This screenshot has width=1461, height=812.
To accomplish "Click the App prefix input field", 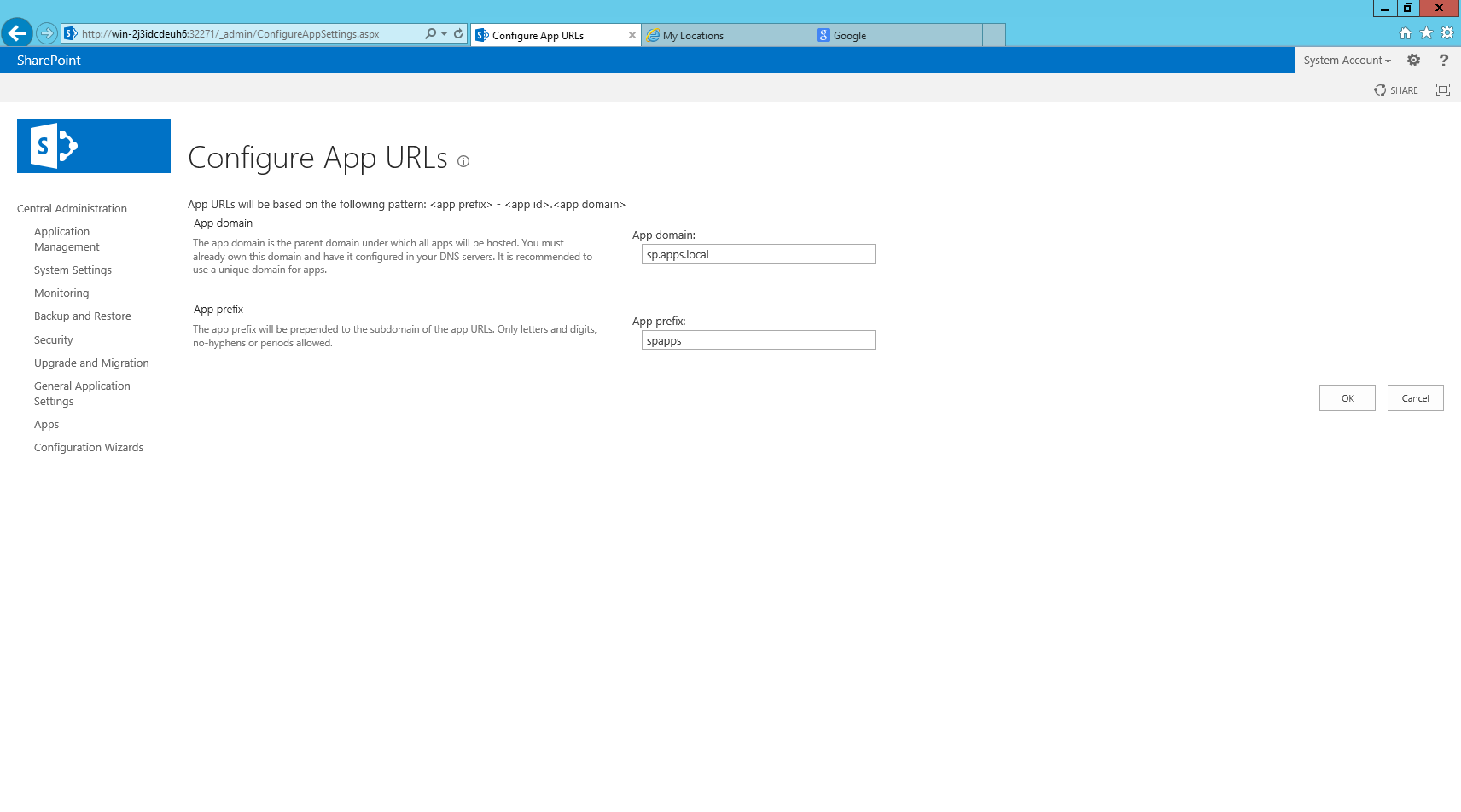I will [759, 340].
